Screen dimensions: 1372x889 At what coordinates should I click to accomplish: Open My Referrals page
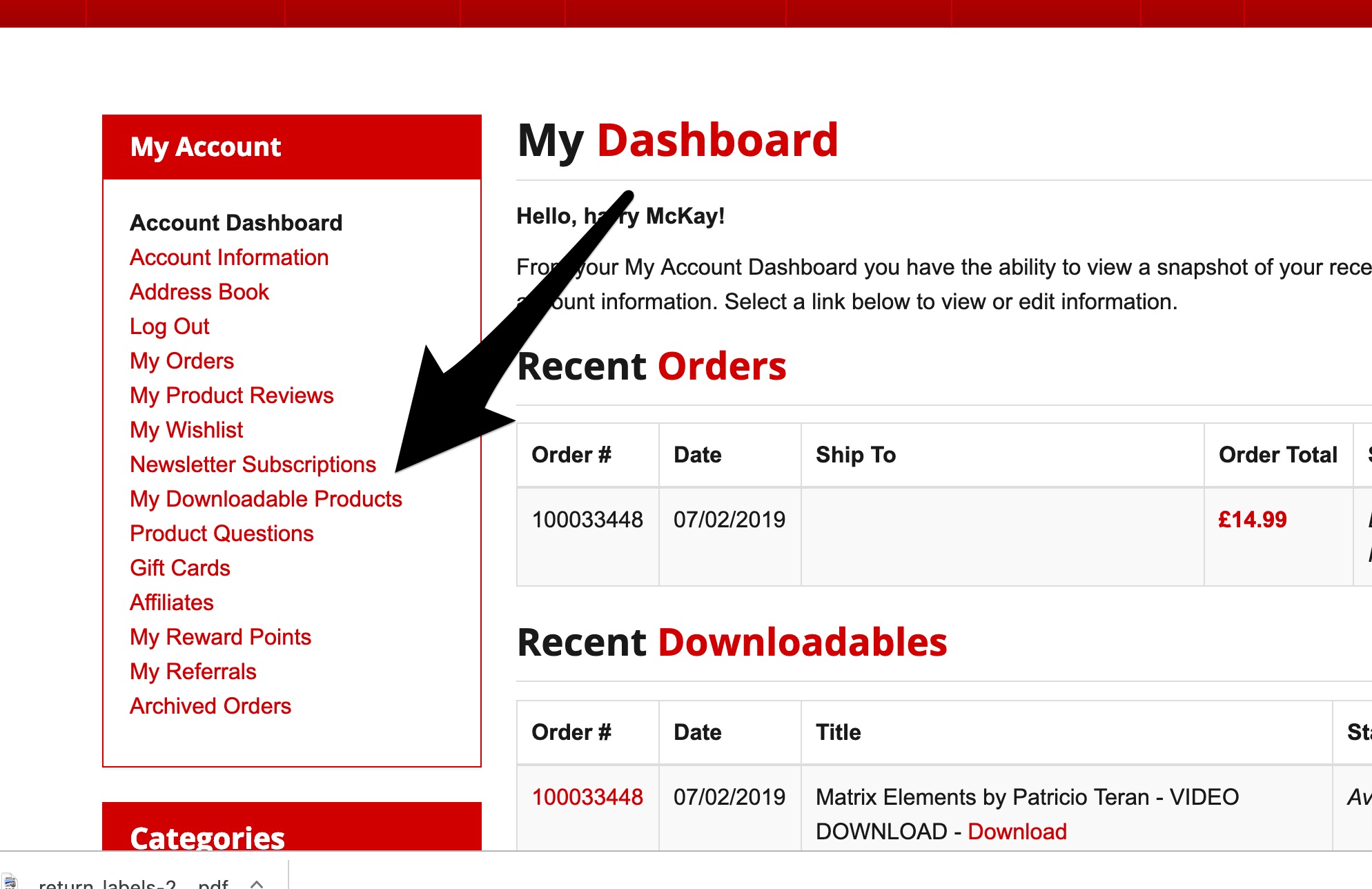[193, 672]
